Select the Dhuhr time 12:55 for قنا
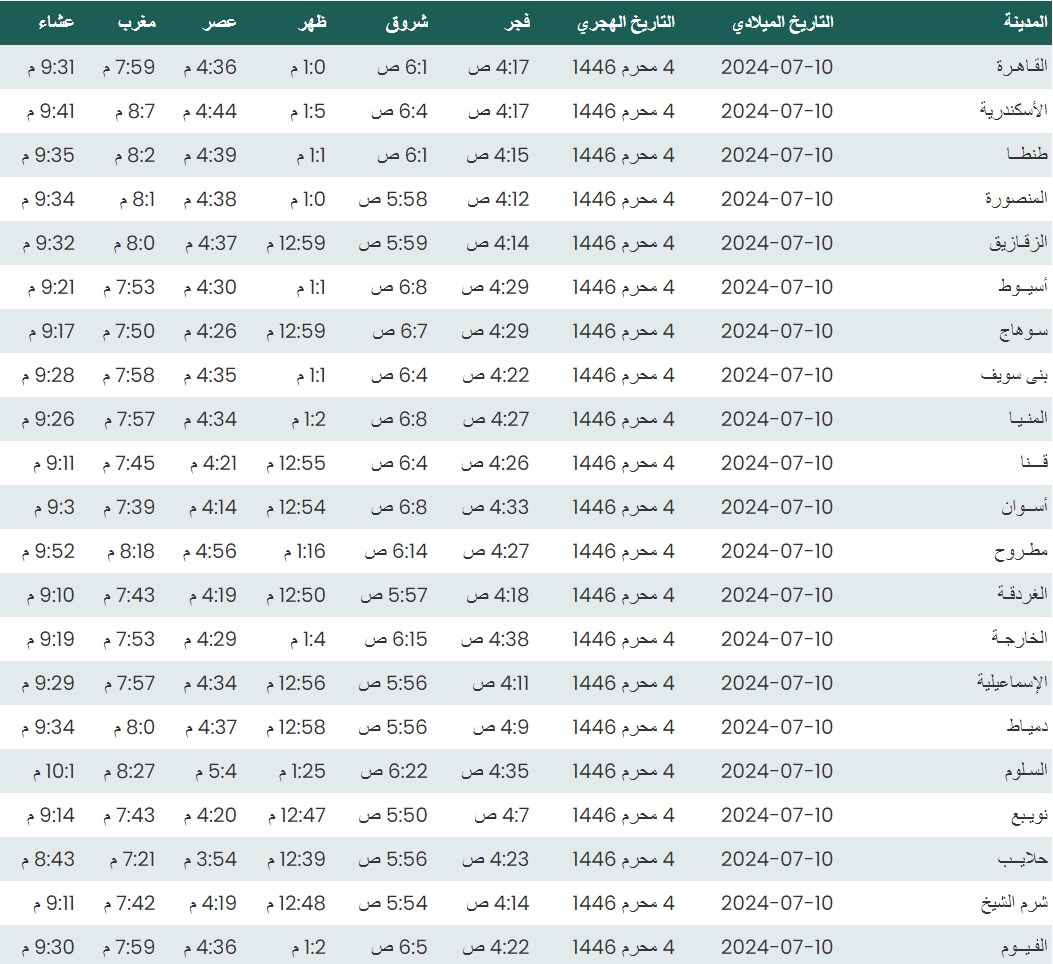Image resolution: width=1053 pixels, height=964 pixels. (x=296, y=463)
